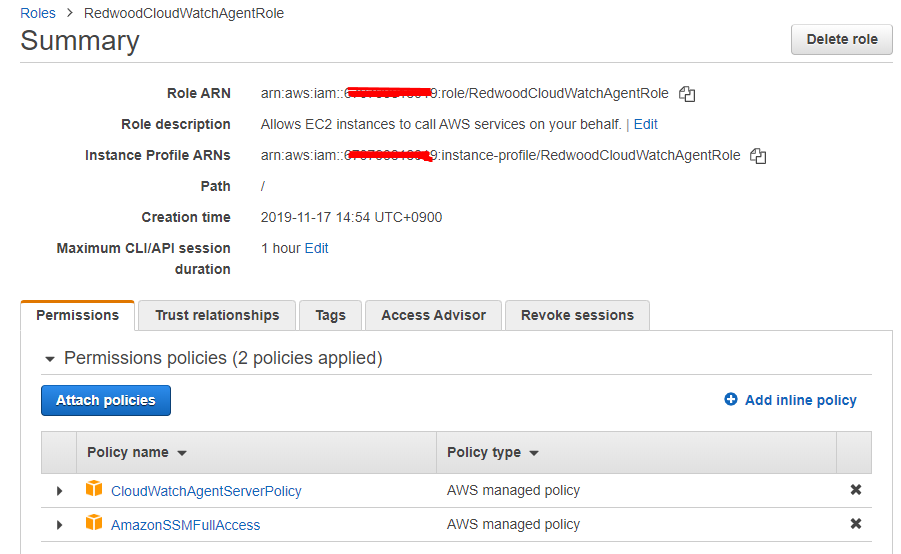This screenshot has height=554, width=901.
Task: Expand the AmazonSSMFullAccess row
Action: tap(59, 525)
